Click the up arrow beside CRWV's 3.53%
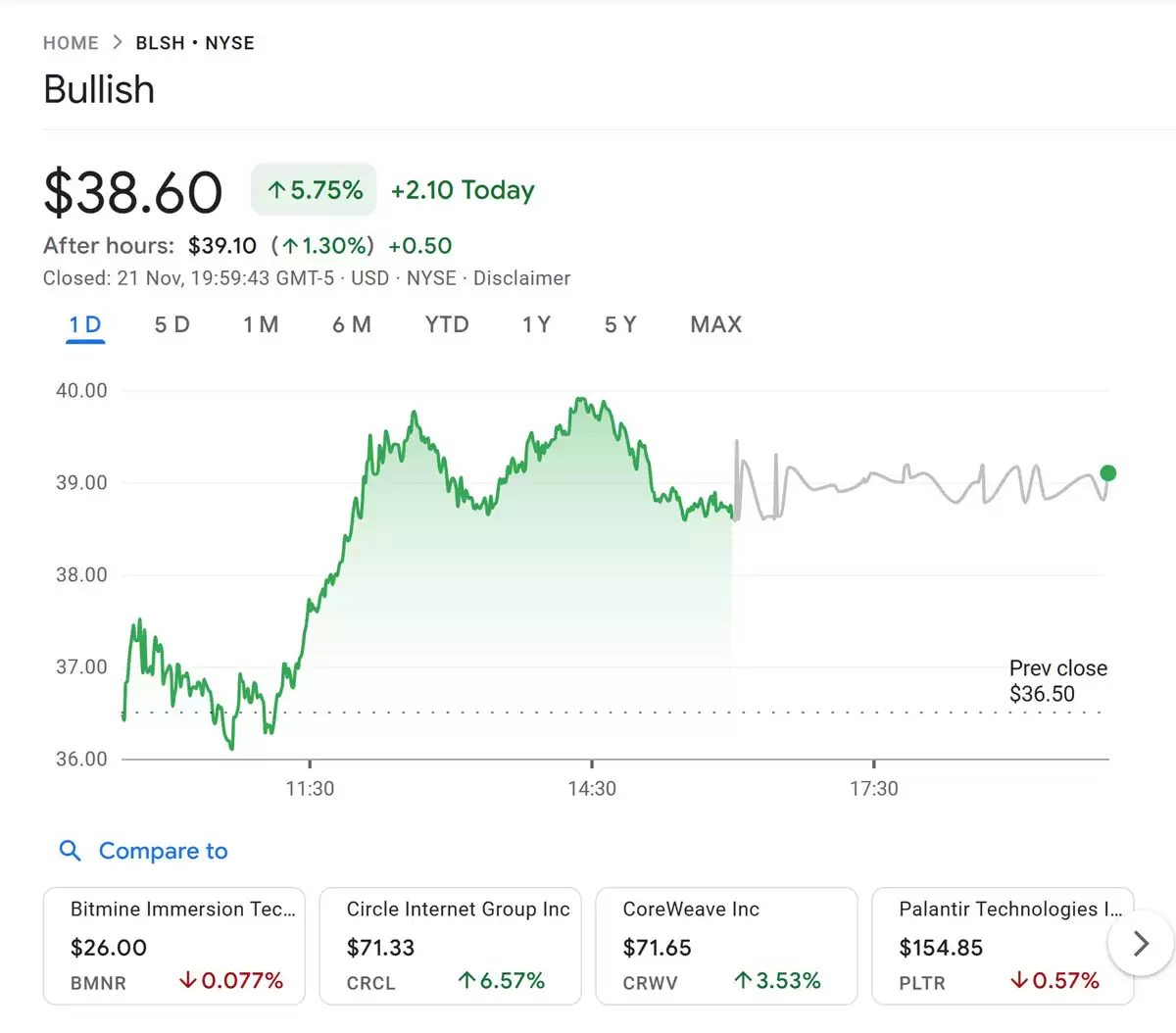Image resolution: width=1176 pixels, height=1033 pixels. tap(744, 981)
